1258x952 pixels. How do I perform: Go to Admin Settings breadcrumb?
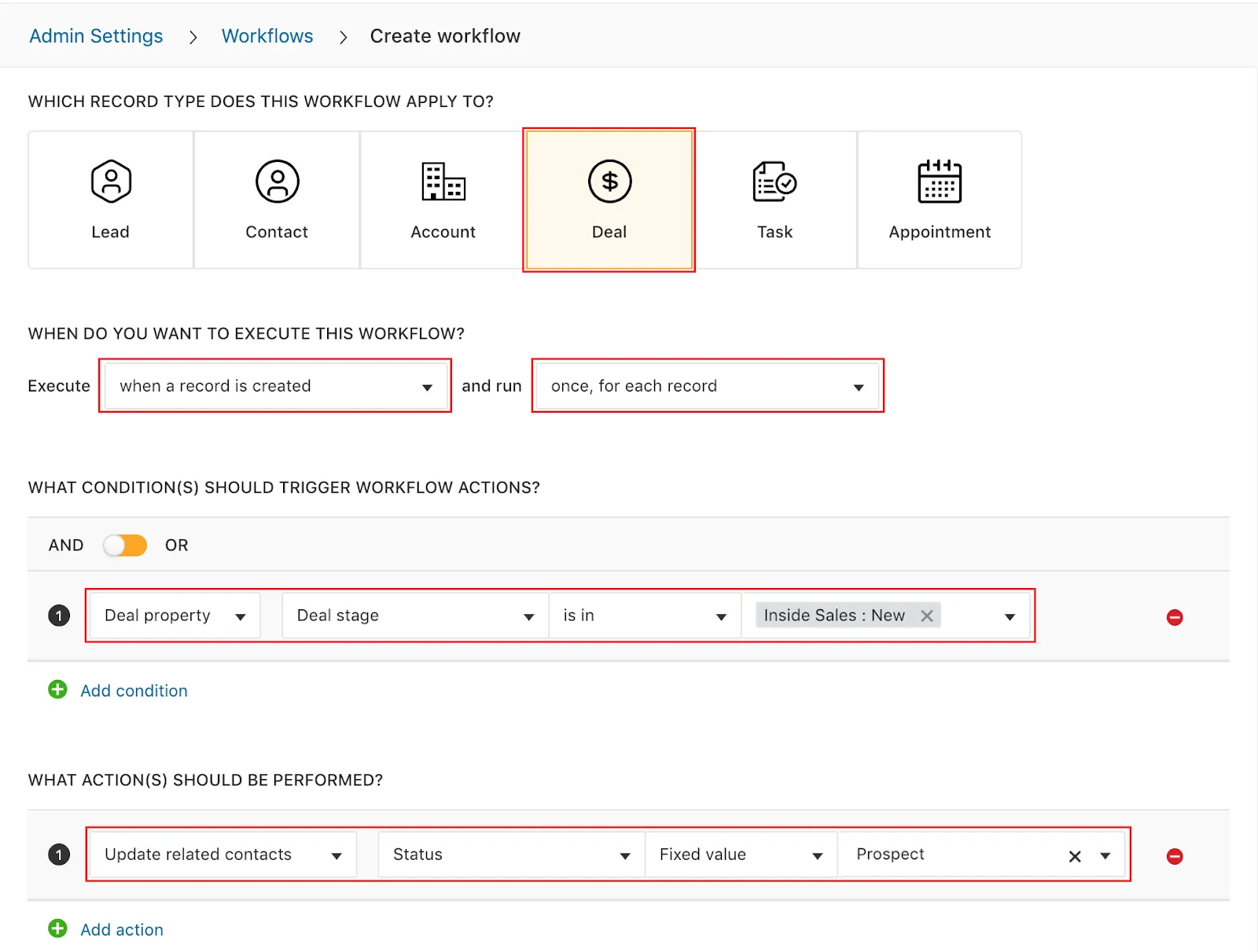pos(96,36)
